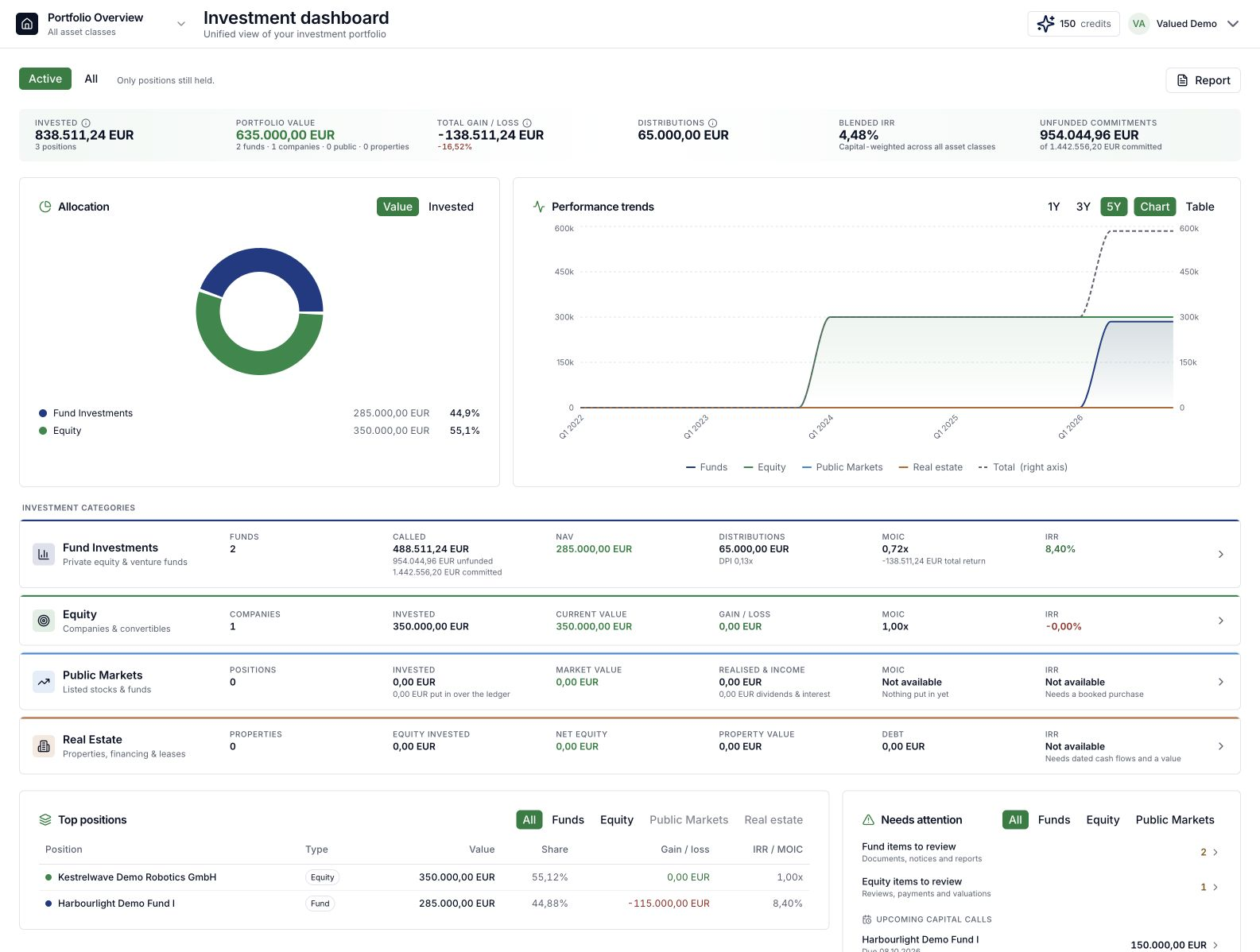Show performance trends as Table

point(1200,207)
